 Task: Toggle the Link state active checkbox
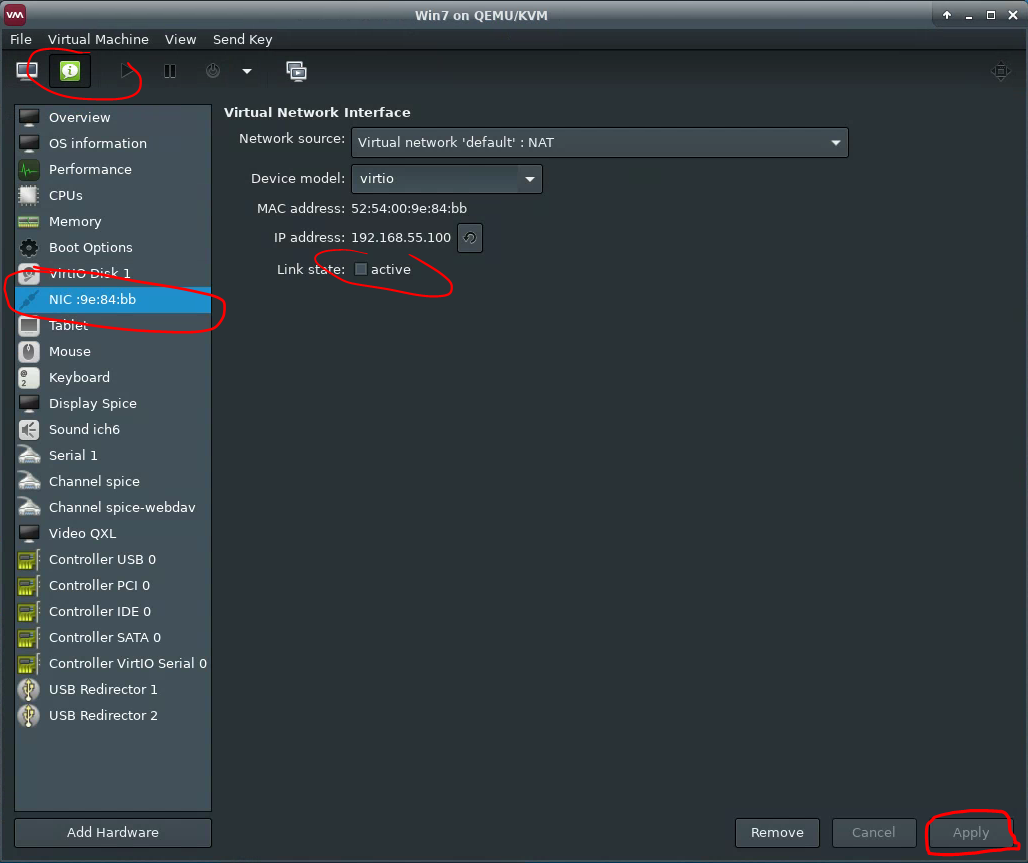(x=361, y=270)
